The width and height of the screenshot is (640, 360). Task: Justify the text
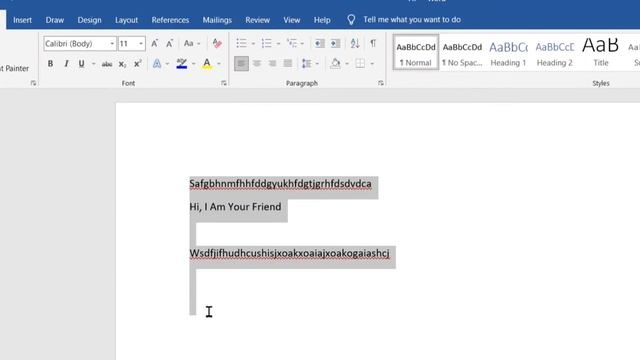point(288,64)
